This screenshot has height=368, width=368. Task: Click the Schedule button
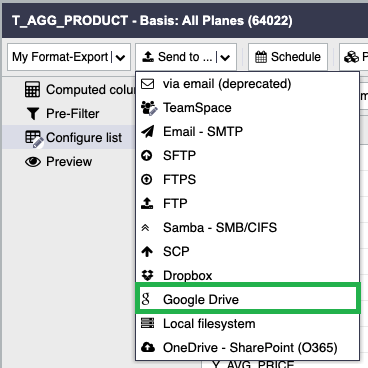click(x=288, y=57)
